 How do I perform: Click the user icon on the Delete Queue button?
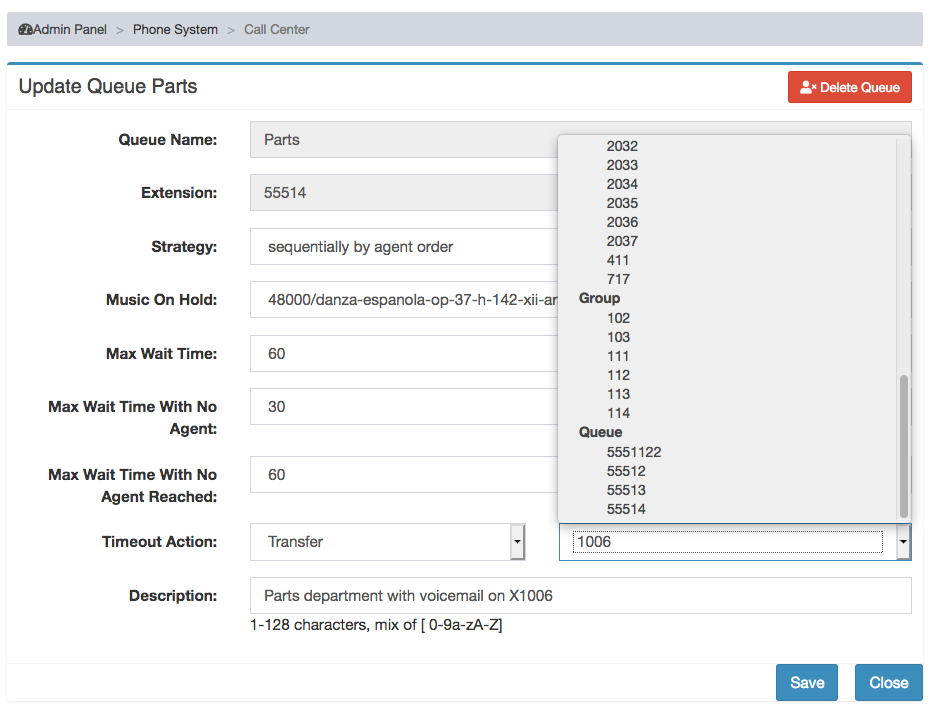pos(808,87)
